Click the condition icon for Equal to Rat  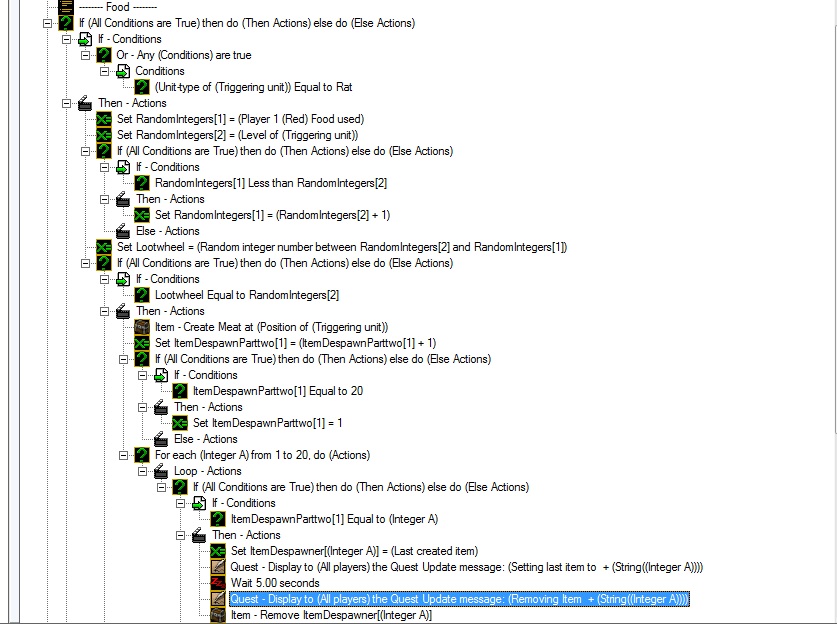(142, 86)
